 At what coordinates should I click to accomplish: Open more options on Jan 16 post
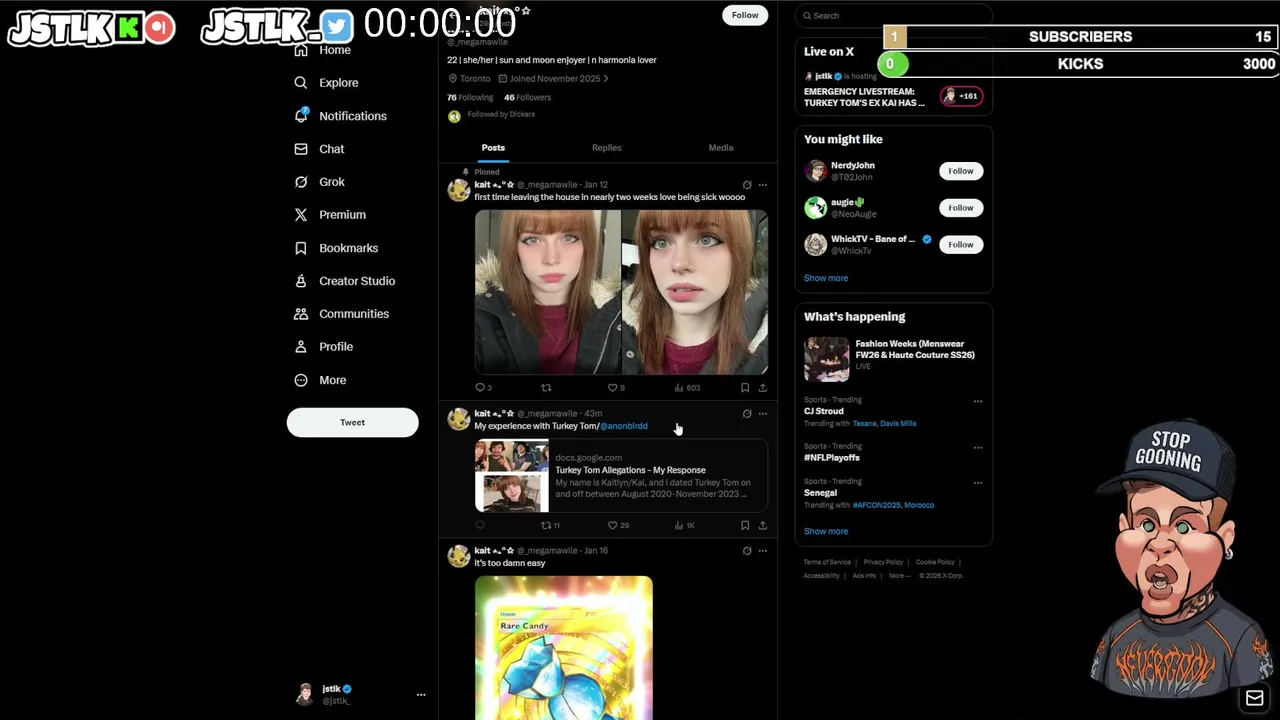(762, 550)
